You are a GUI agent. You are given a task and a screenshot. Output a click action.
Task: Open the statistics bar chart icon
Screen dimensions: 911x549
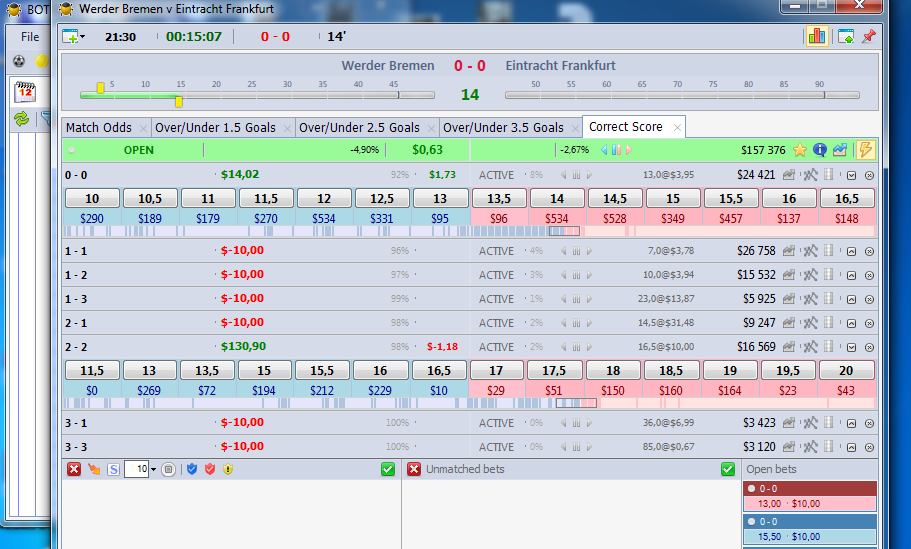(x=816, y=37)
